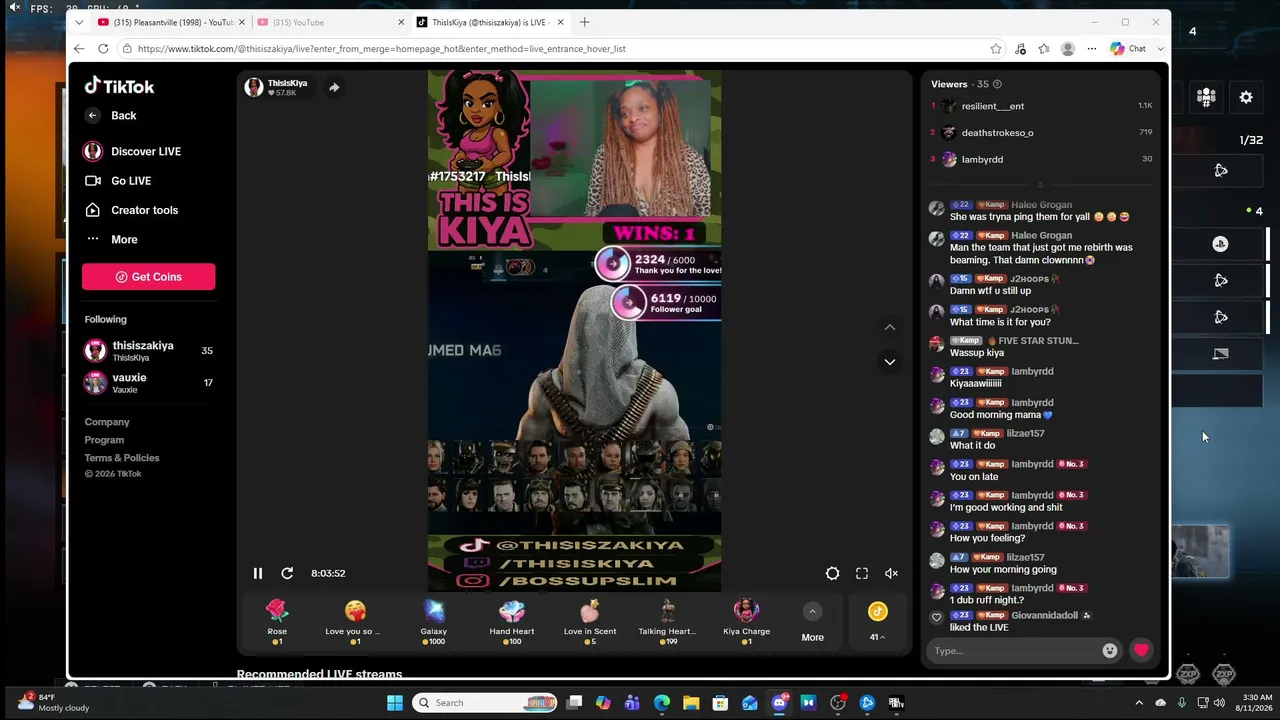Open the emoji picker in chat
1280x720 pixels.
click(x=1109, y=651)
